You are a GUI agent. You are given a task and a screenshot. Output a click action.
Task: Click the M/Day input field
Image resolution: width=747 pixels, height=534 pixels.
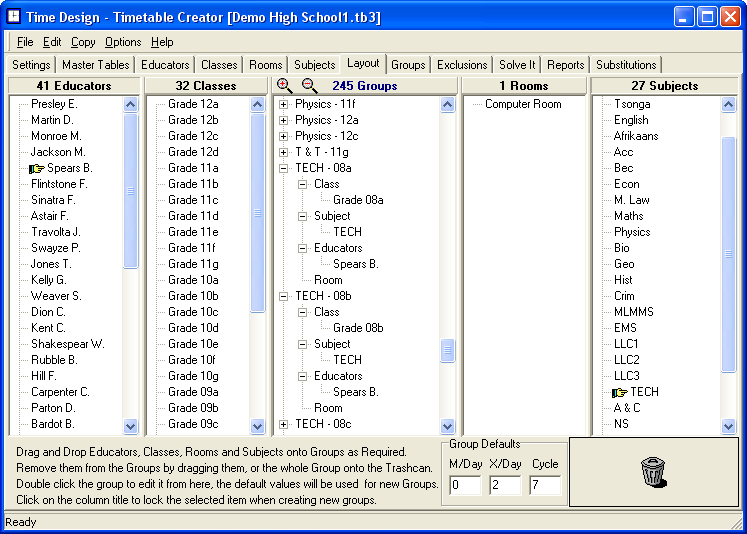pyautogui.click(x=465, y=485)
